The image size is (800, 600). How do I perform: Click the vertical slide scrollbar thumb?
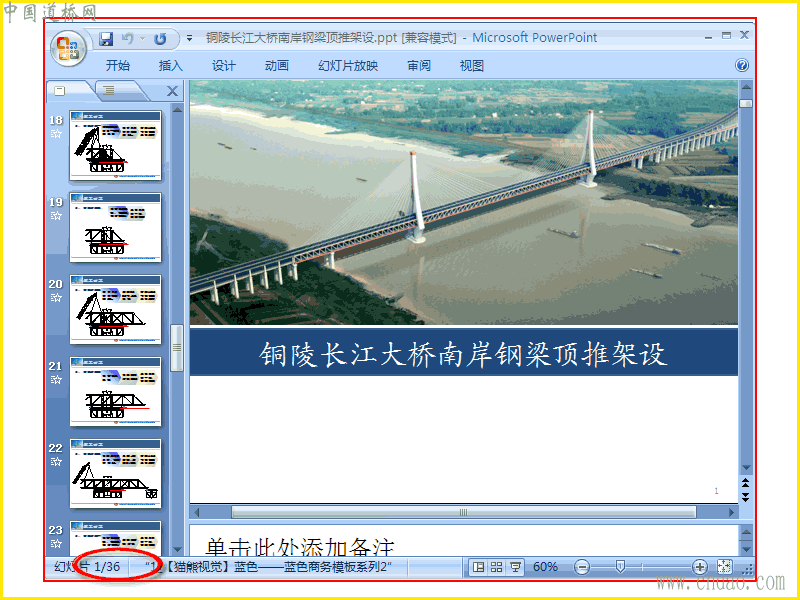pyautogui.click(x=746, y=103)
